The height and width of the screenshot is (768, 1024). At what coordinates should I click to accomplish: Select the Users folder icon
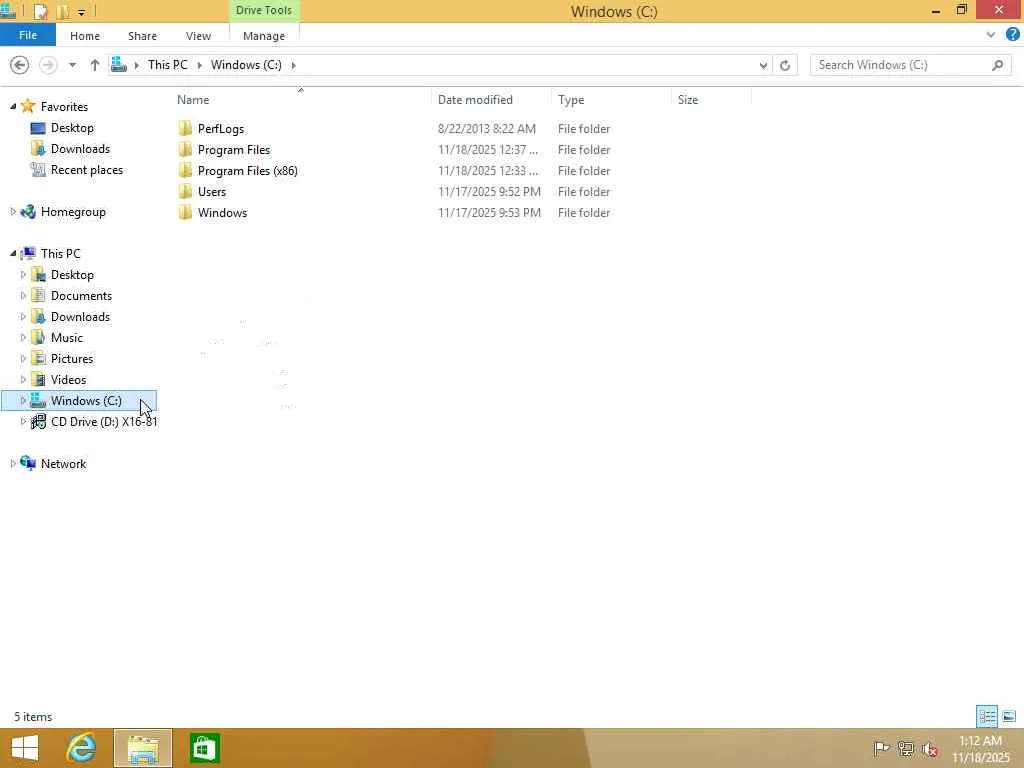point(185,191)
